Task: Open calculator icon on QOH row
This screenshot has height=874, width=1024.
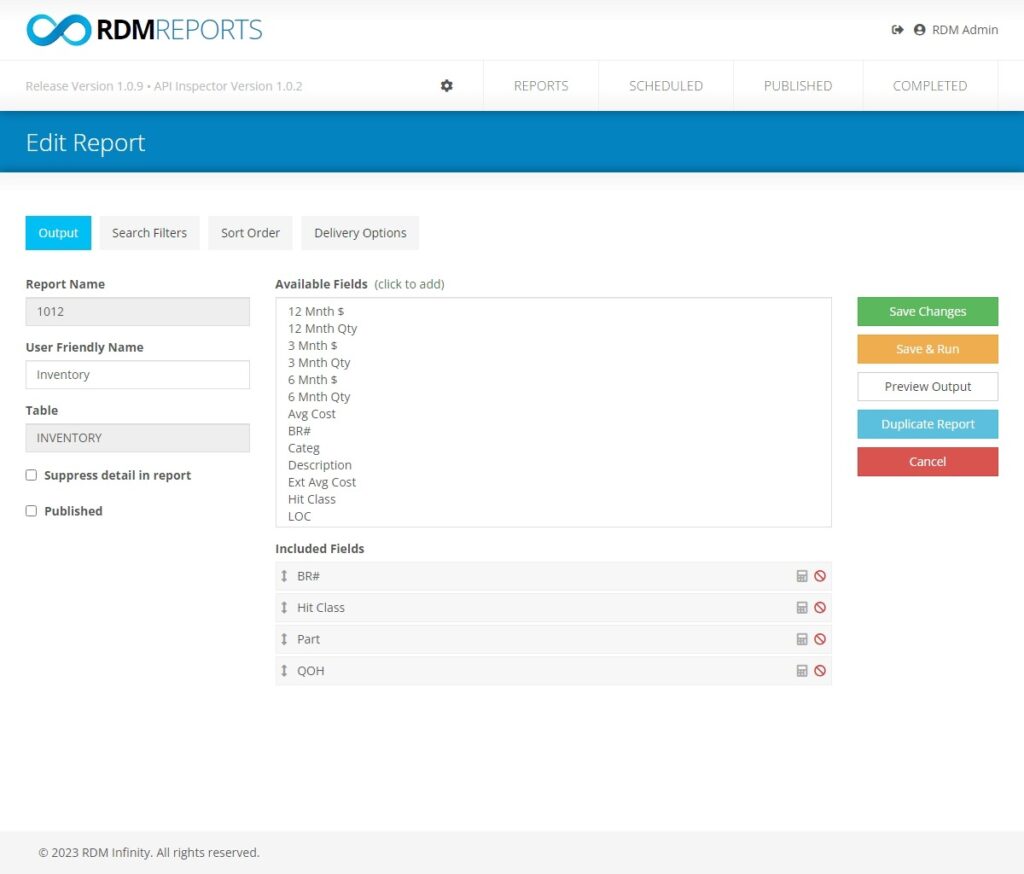Action: click(x=802, y=671)
